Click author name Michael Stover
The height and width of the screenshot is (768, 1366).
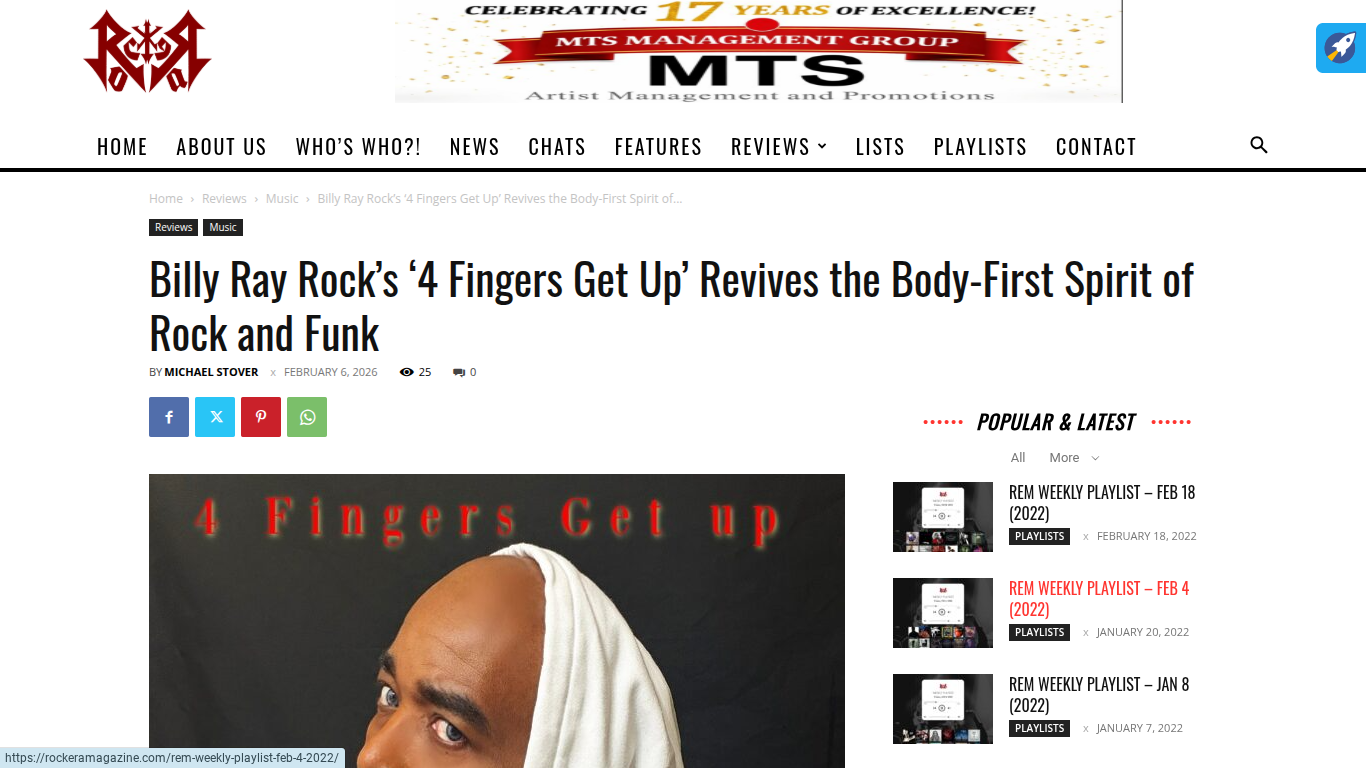[211, 372]
